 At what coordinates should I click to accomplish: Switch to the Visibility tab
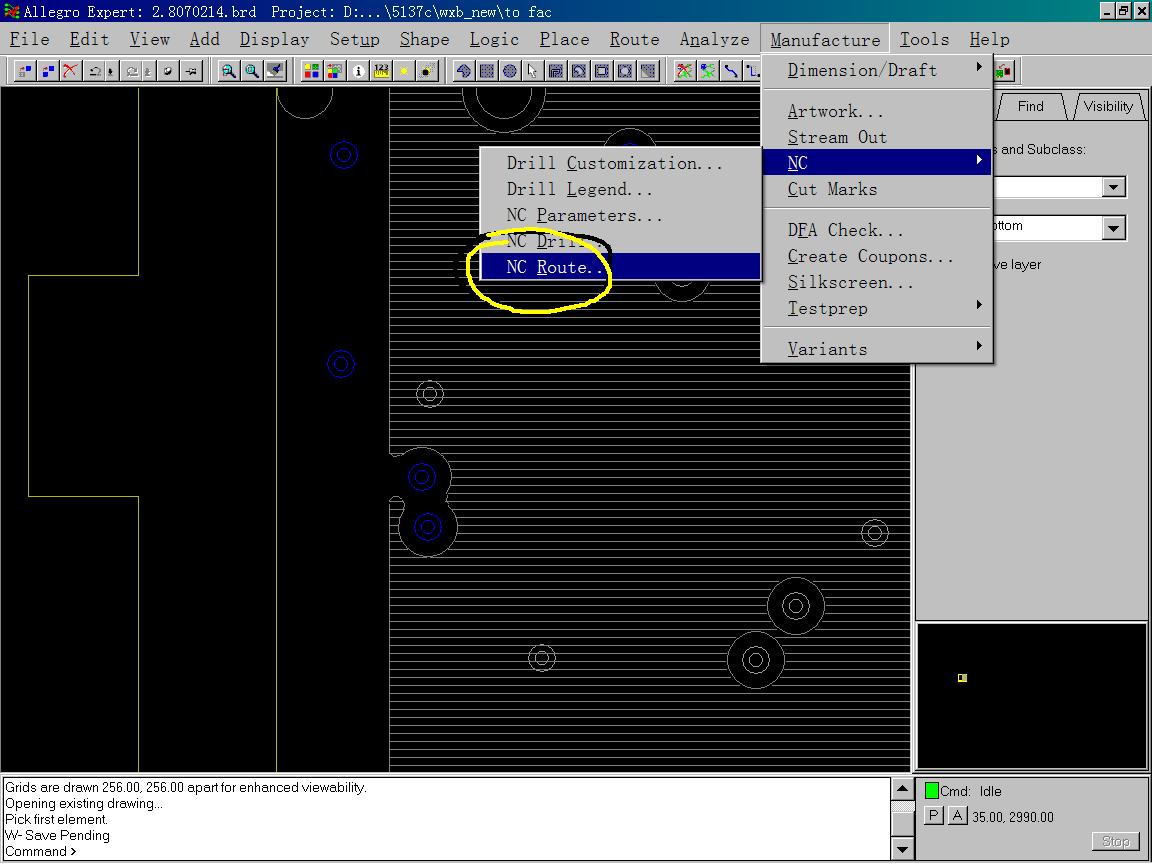click(x=1108, y=107)
